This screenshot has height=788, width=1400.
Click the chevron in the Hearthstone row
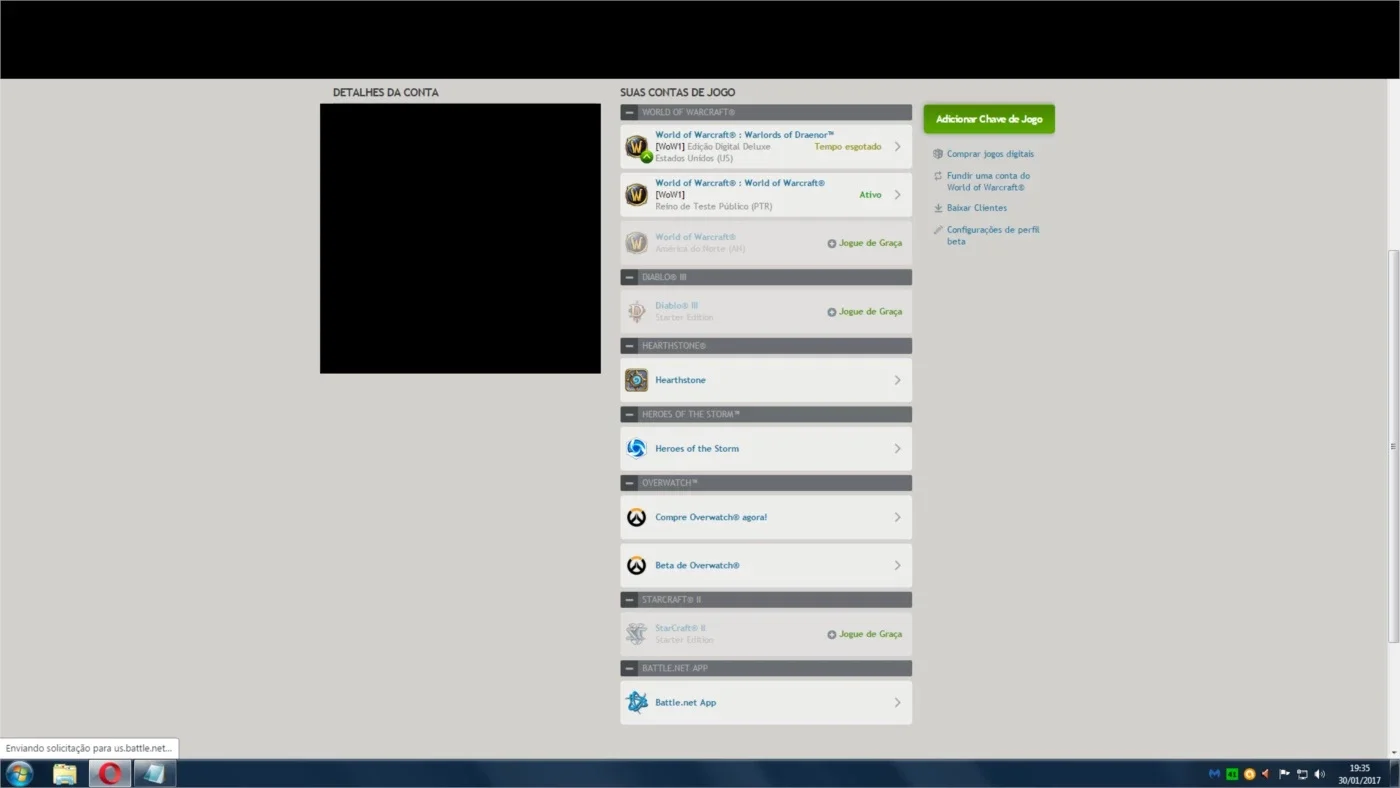[x=897, y=380]
